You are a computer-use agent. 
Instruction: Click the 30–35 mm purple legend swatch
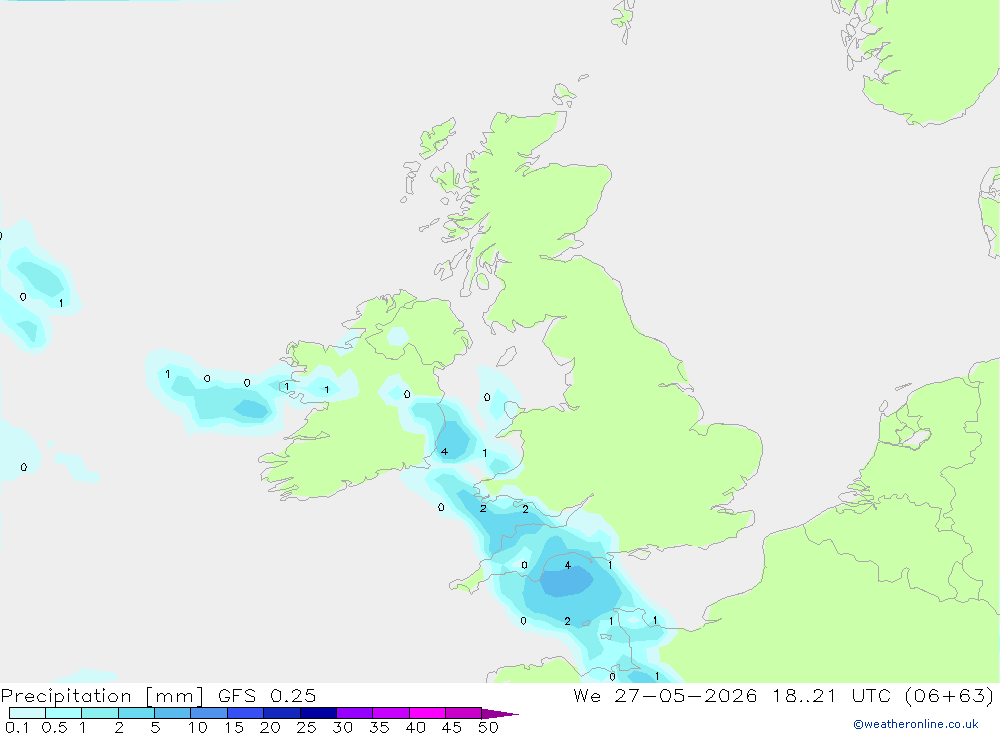[354, 713]
